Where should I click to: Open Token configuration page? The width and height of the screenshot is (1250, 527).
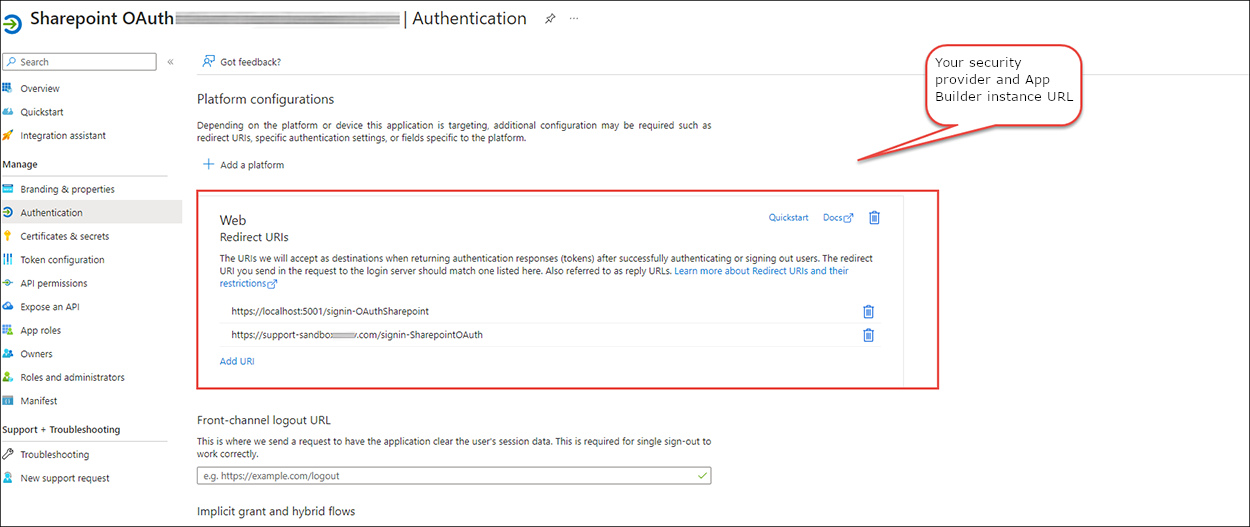[62, 260]
